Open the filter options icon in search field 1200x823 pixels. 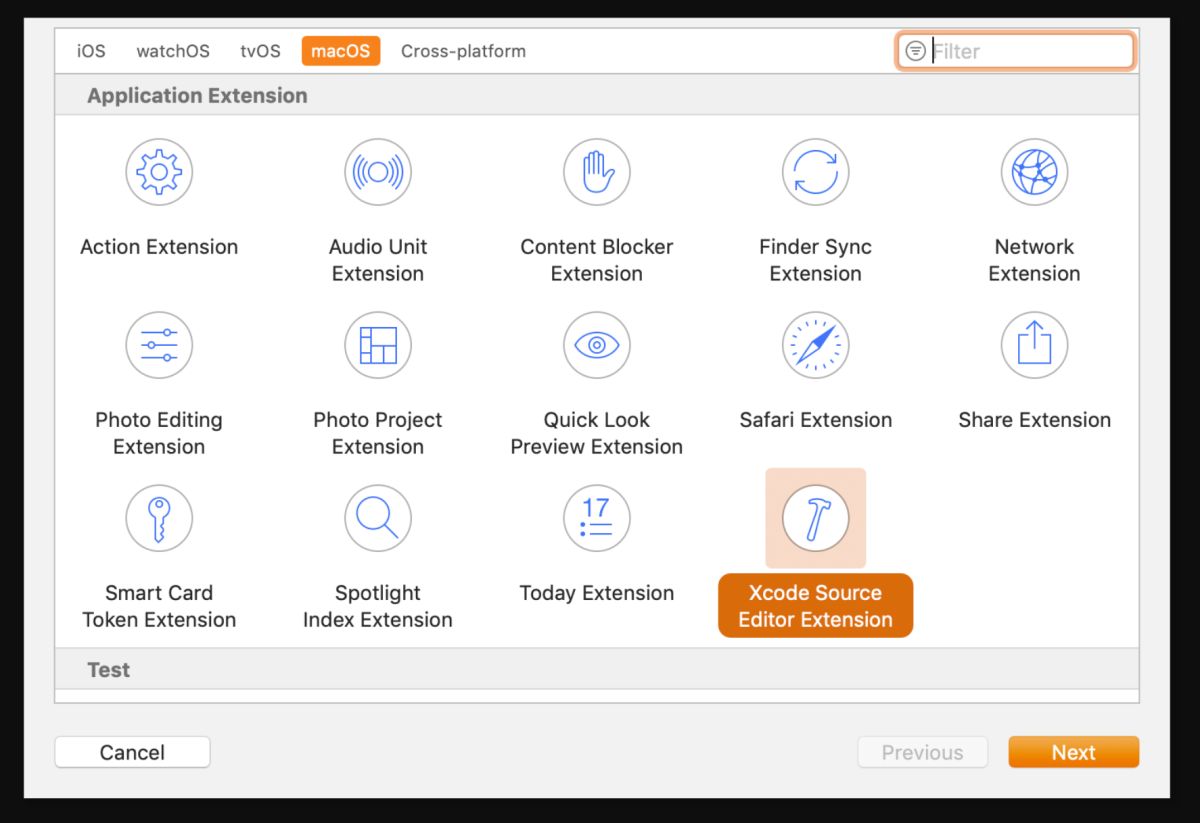coord(915,51)
